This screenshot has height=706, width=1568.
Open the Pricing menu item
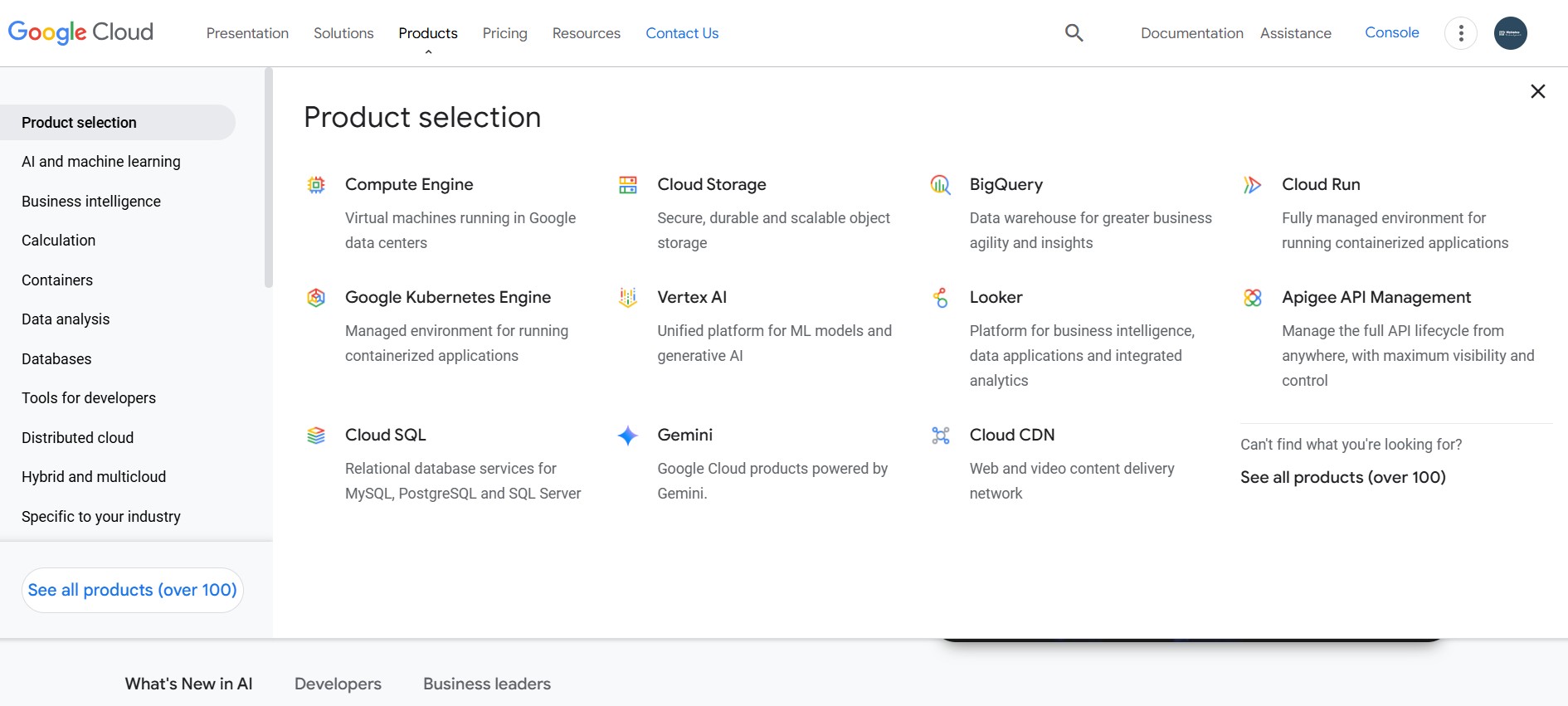[504, 33]
